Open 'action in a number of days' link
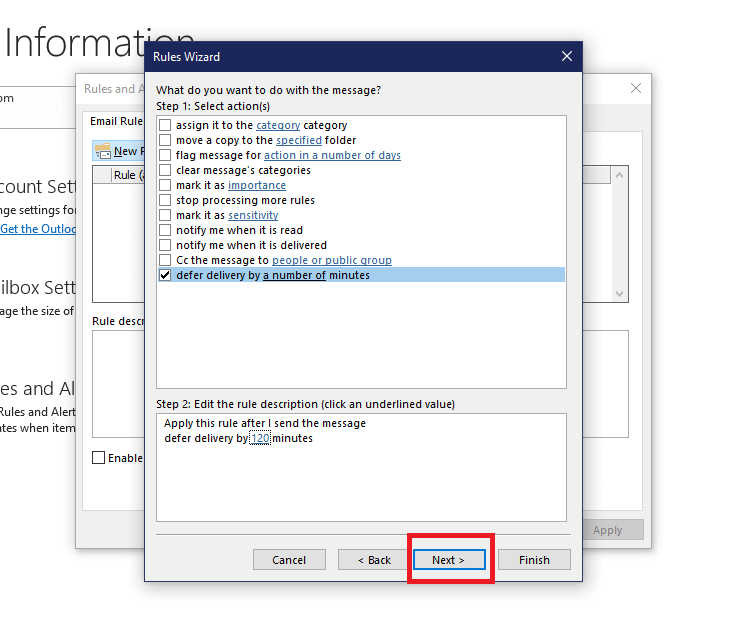The image size is (729, 627). pyautogui.click(x=332, y=155)
